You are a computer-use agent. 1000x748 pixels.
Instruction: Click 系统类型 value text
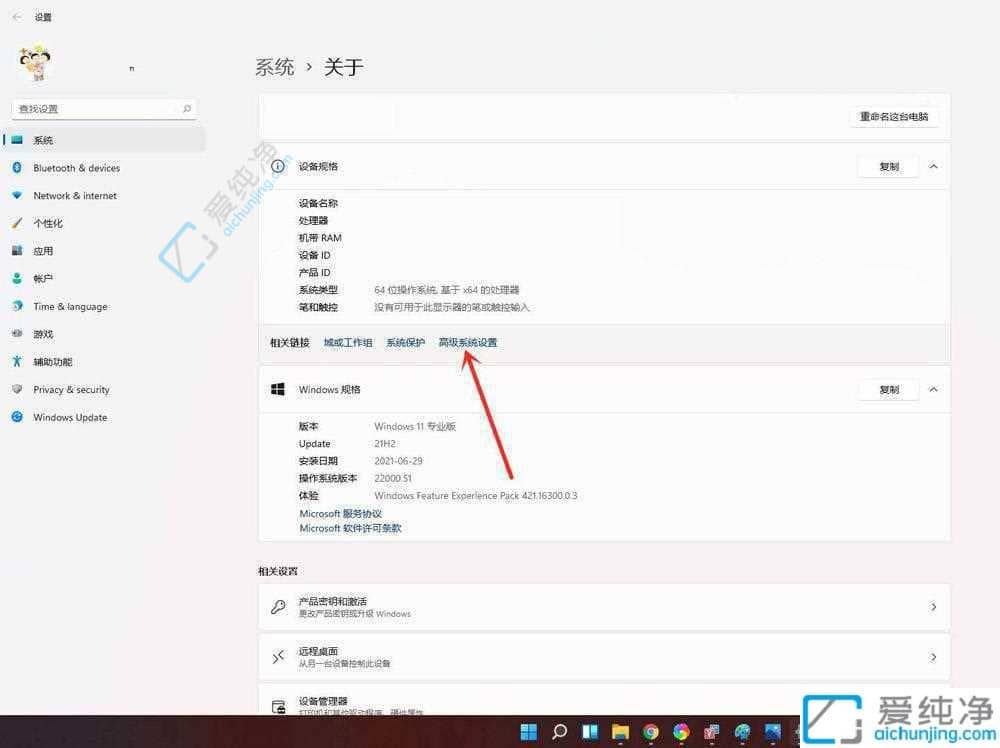point(446,290)
